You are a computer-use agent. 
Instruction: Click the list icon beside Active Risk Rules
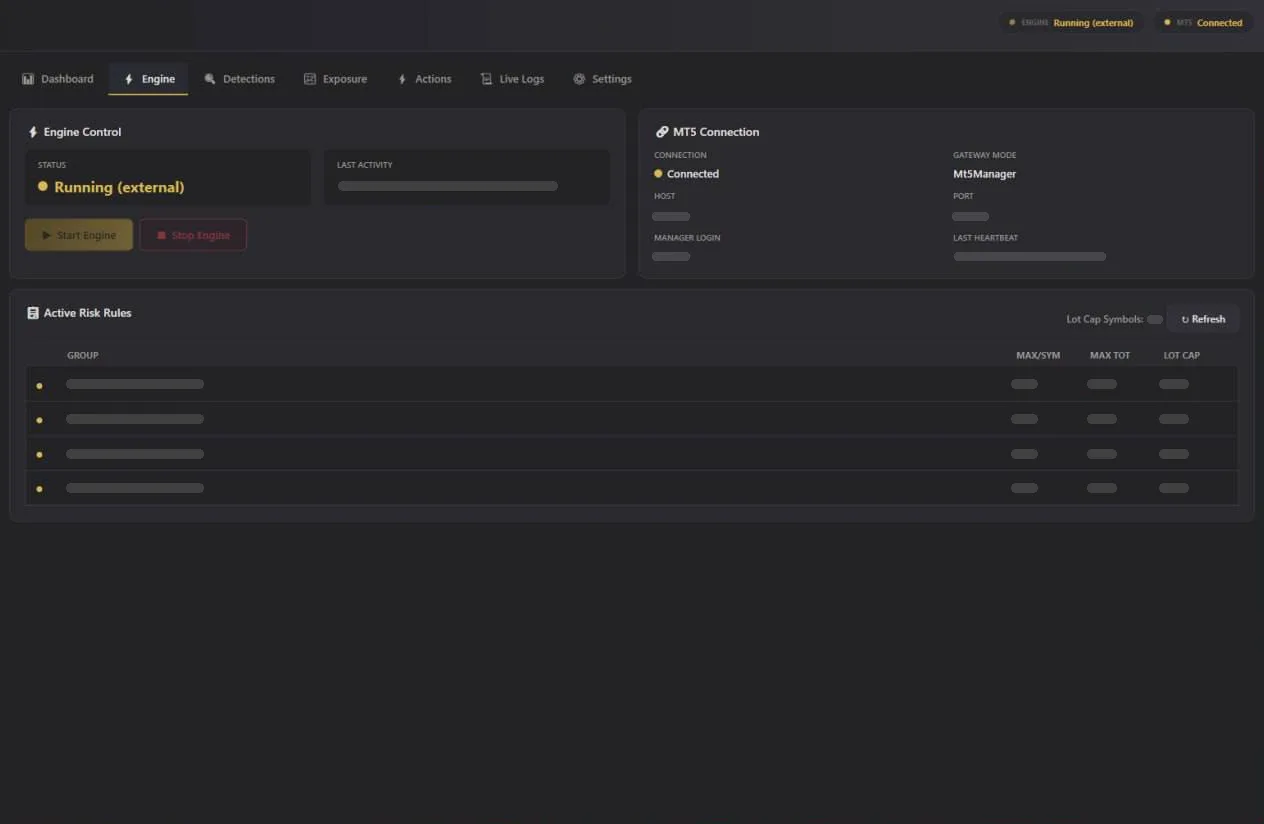33,313
